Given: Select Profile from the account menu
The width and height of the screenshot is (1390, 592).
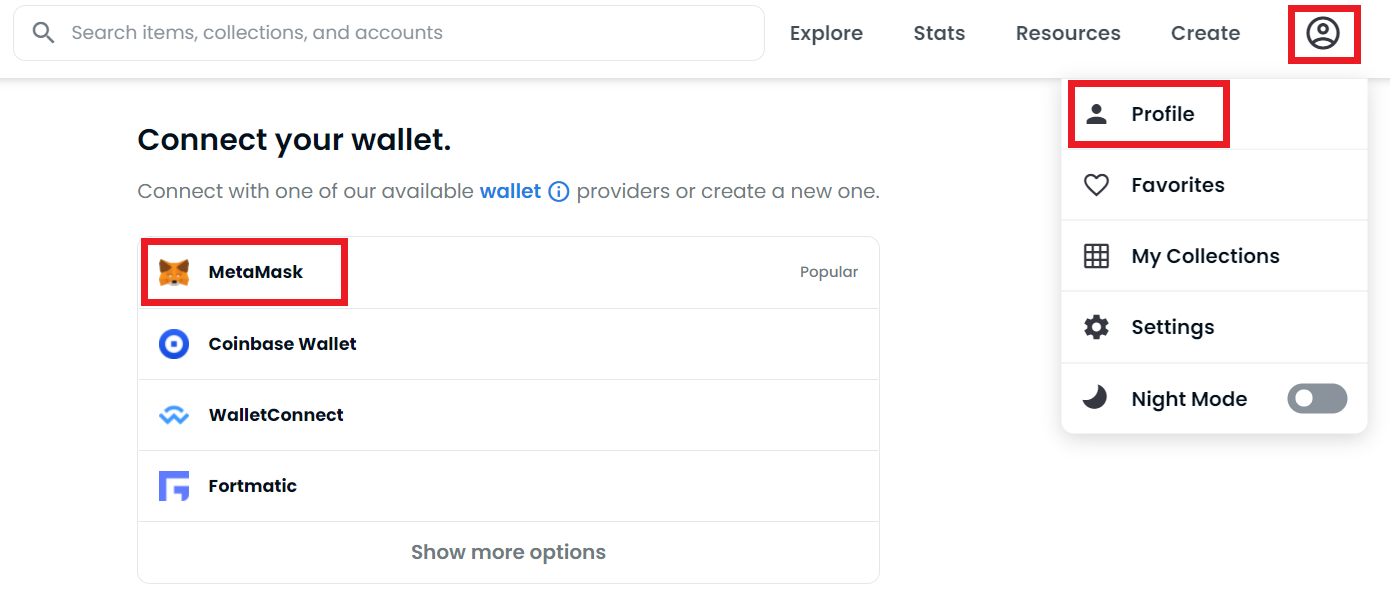Looking at the screenshot, I should point(1162,114).
